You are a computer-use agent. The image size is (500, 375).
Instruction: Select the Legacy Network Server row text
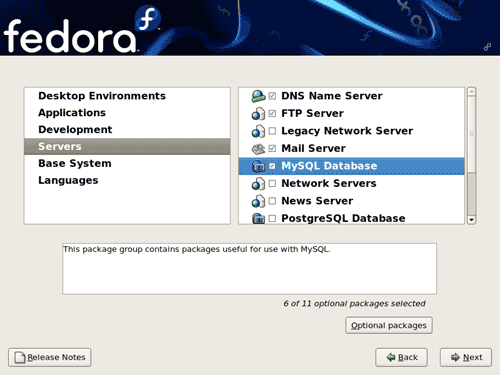pos(347,131)
